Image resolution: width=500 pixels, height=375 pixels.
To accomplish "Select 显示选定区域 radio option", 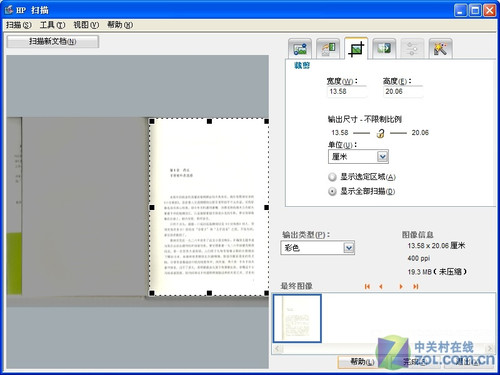I will 332,177.
